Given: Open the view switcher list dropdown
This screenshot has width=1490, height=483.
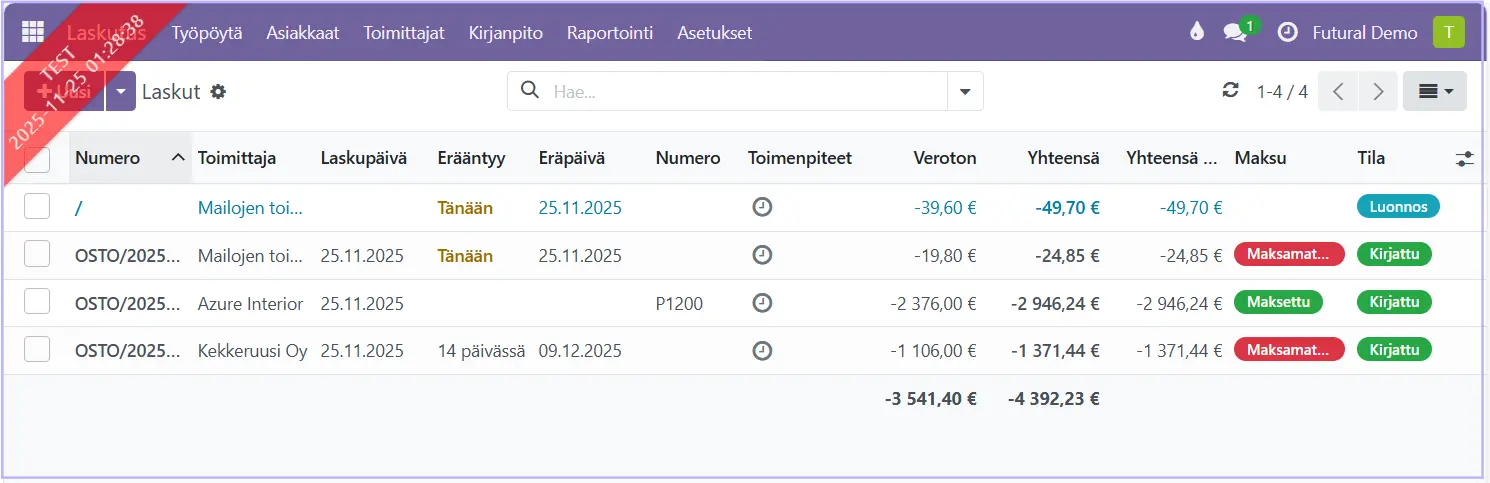Looking at the screenshot, I should click(1434, 91).
